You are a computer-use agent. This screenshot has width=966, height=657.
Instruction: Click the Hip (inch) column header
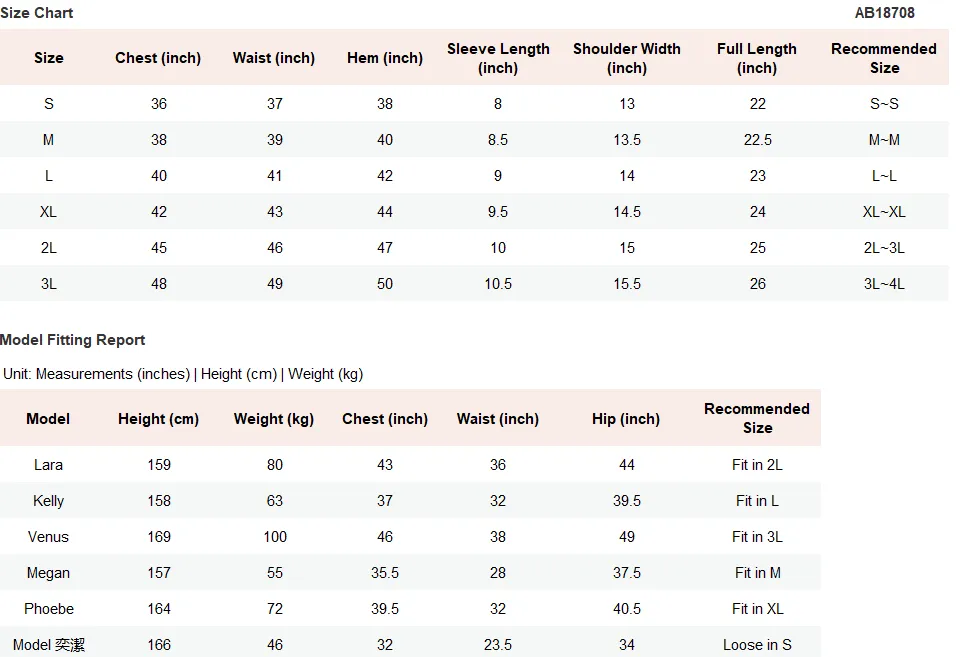click(626, 419)
